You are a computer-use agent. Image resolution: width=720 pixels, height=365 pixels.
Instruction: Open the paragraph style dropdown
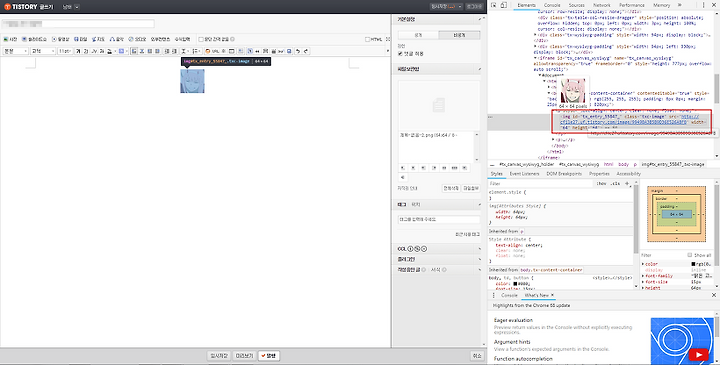16,51
